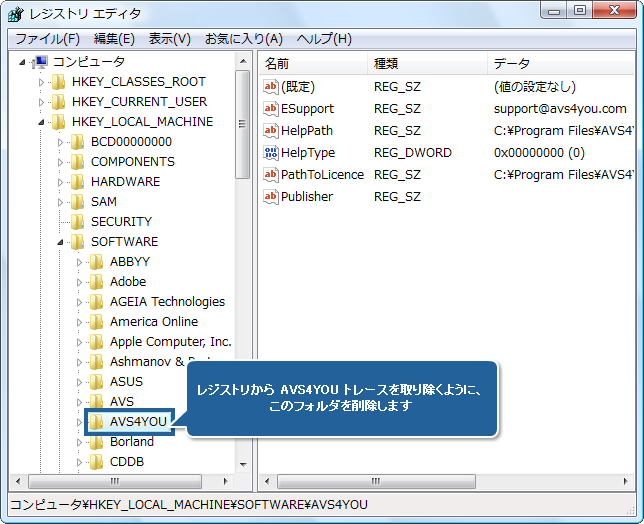The image size is (644, 524).
Task: Click the tree pane vertical scrollbar thumb
Action: [243, 124]
